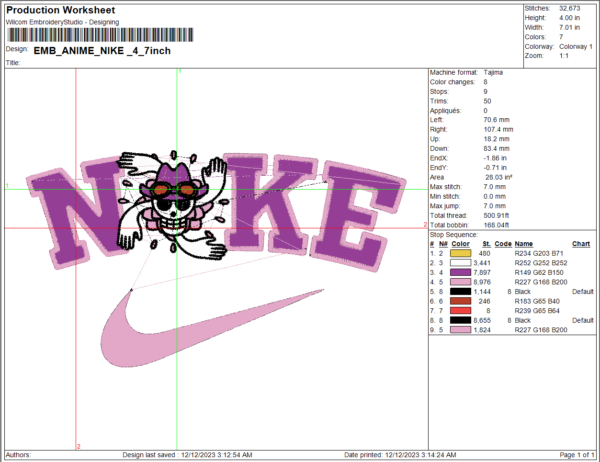The width and height of the screenshot is (600, 462).
Task: Click the design barcode
Action: pyautogui.click(x=100, y=35)
